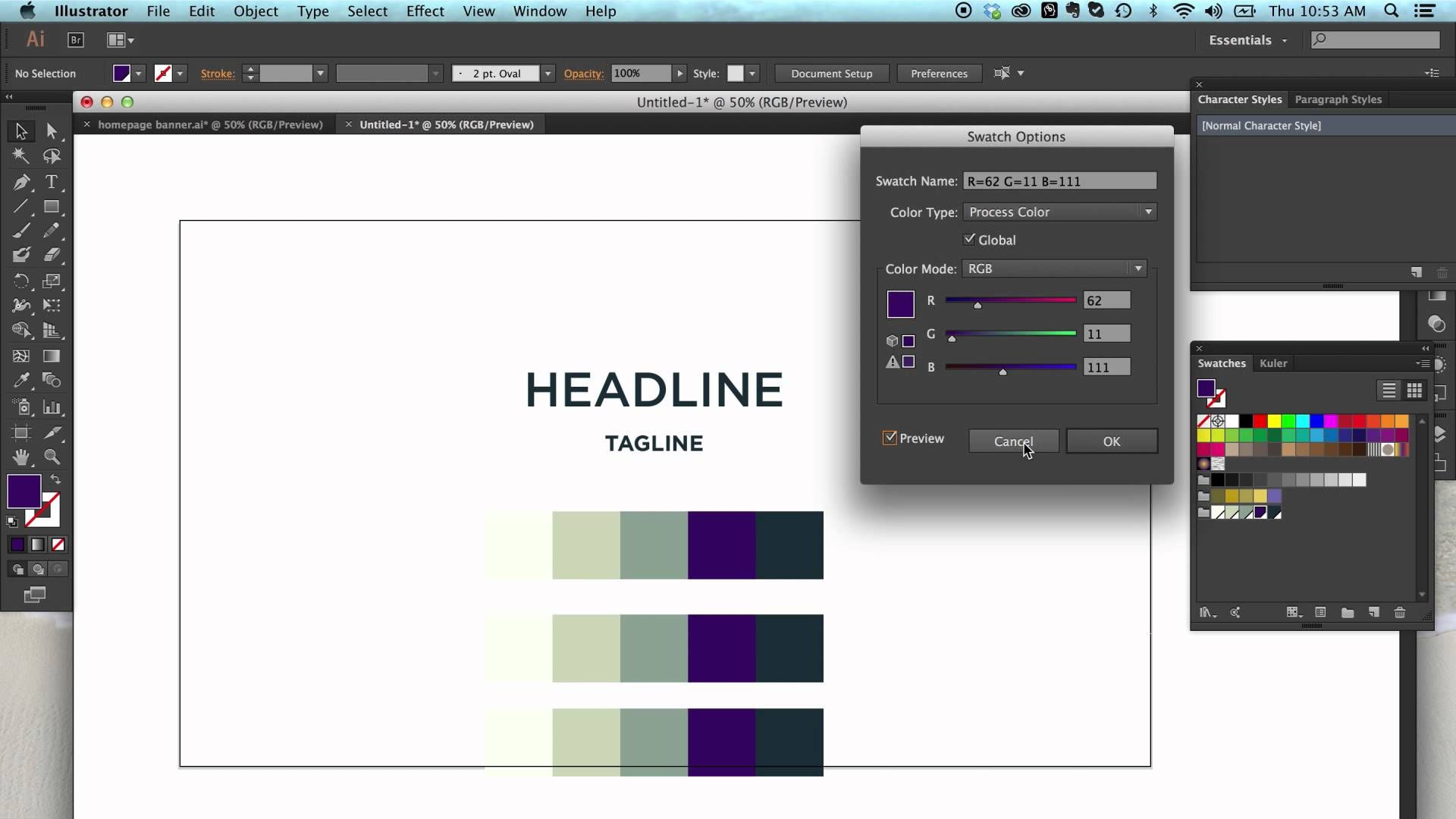Uncheck the Preview checkbox
This screenshot has width=1456, height=819.
click(x=890, y=438)
